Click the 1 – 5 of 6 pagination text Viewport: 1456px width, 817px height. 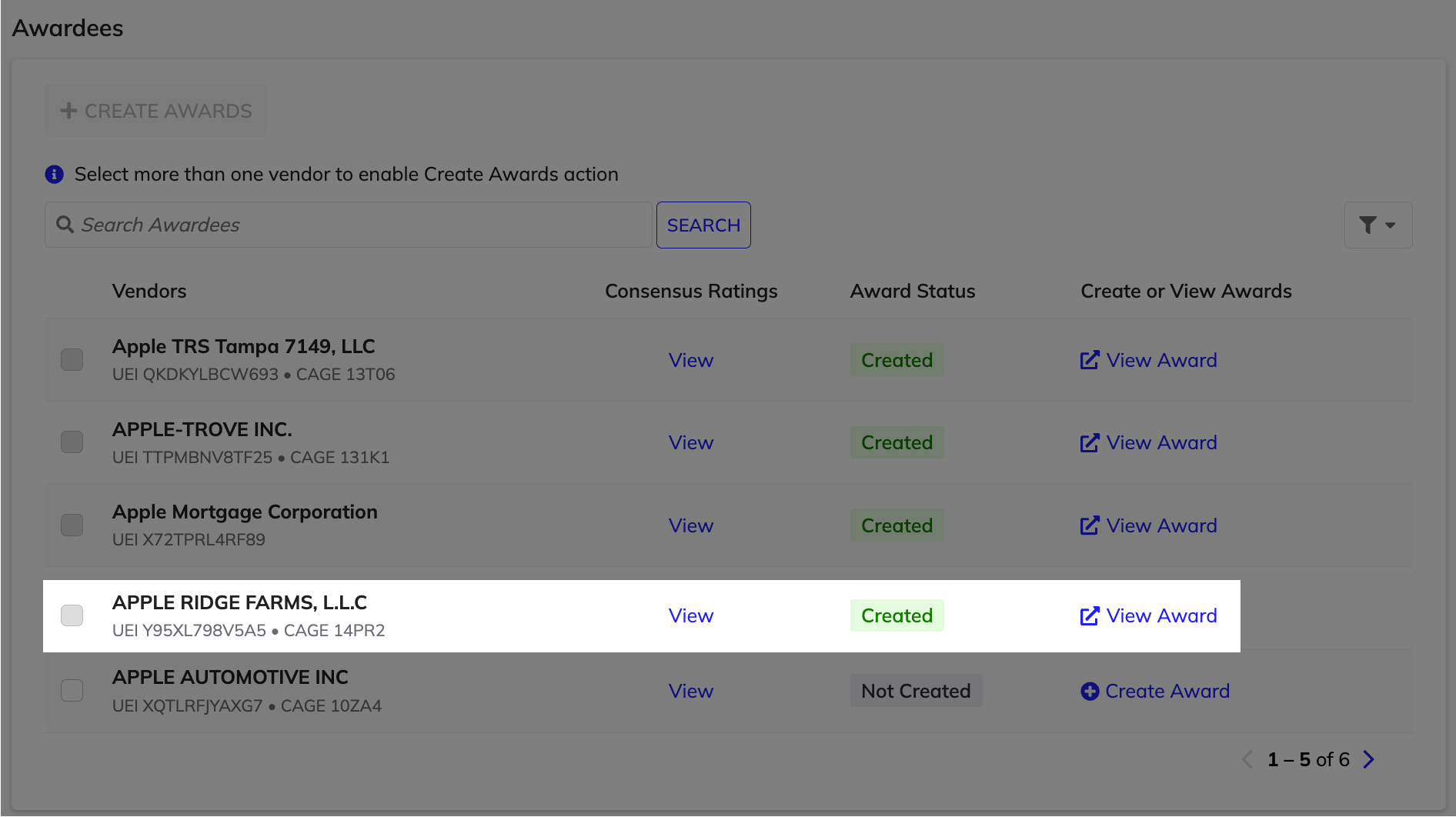(1308, 759)
